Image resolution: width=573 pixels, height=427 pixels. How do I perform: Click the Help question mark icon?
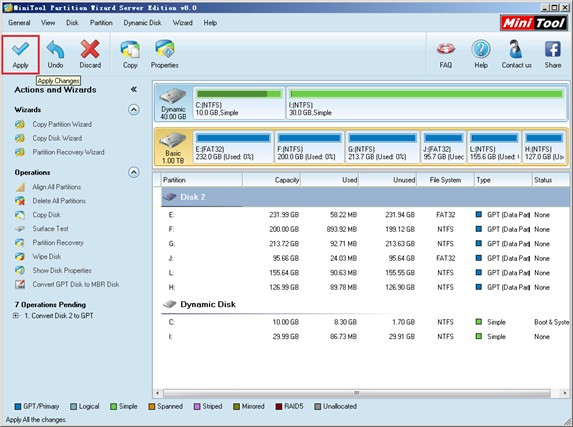click(481, 49)
